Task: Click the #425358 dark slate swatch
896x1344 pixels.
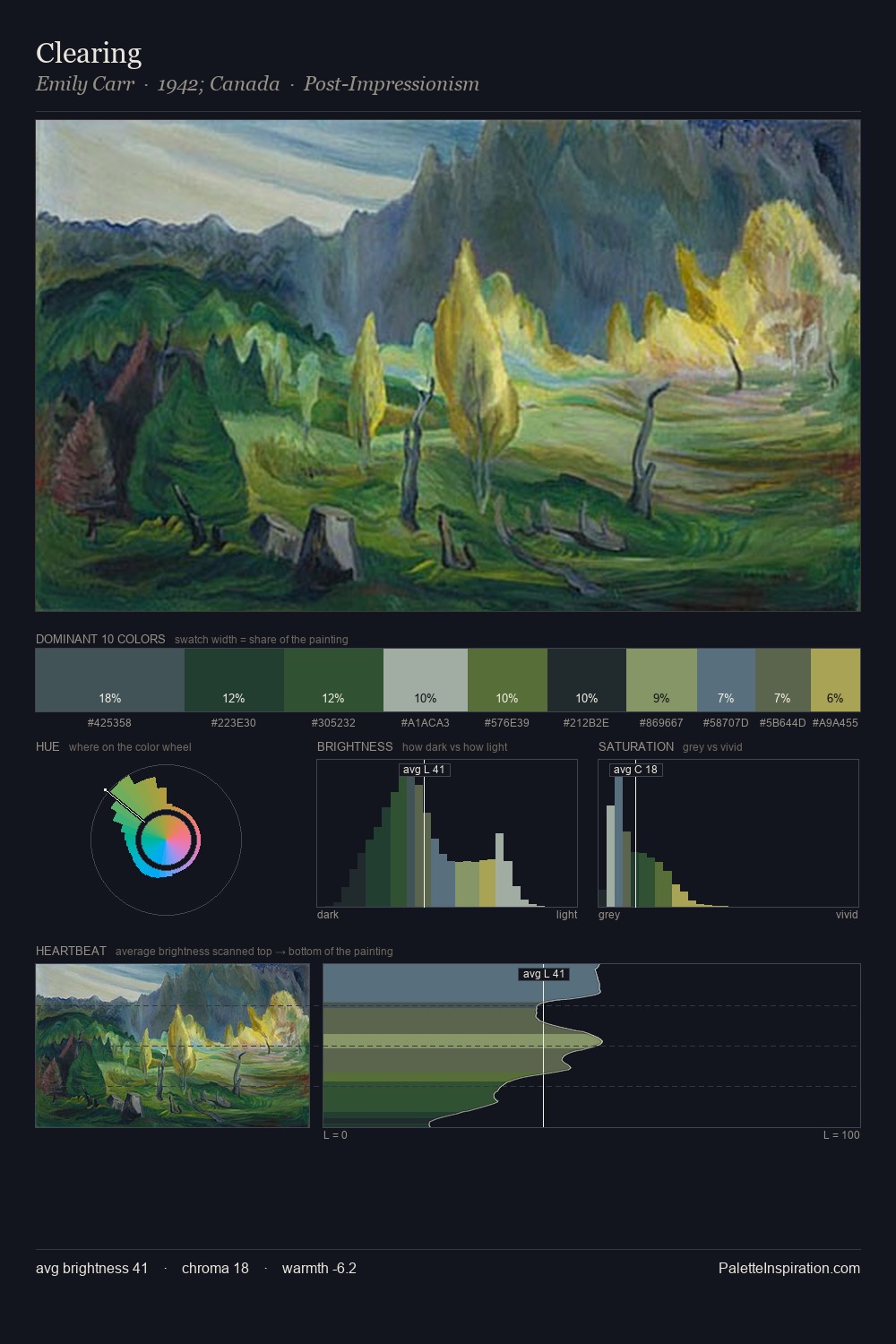Action: point(110,680)
